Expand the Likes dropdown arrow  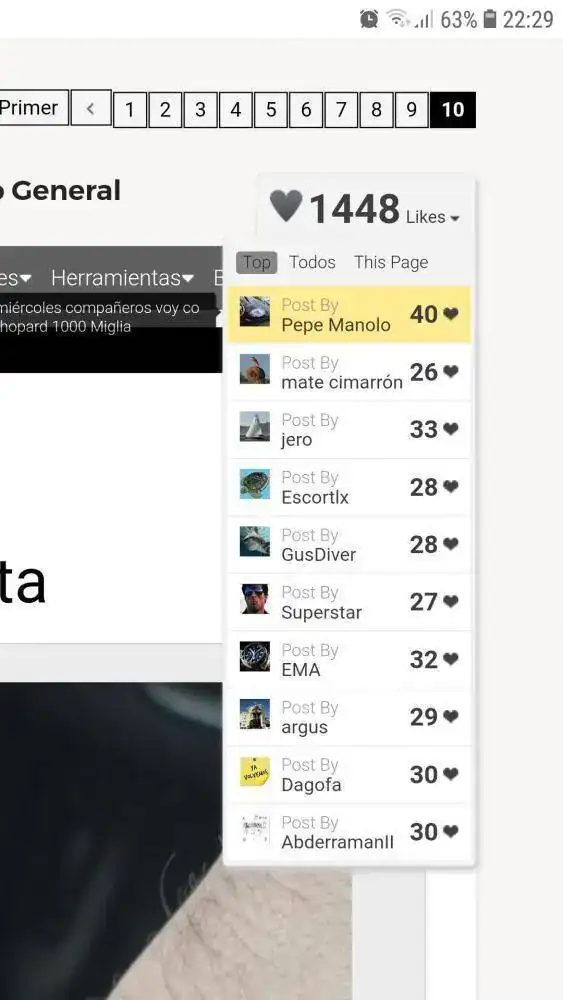(455, 219)
